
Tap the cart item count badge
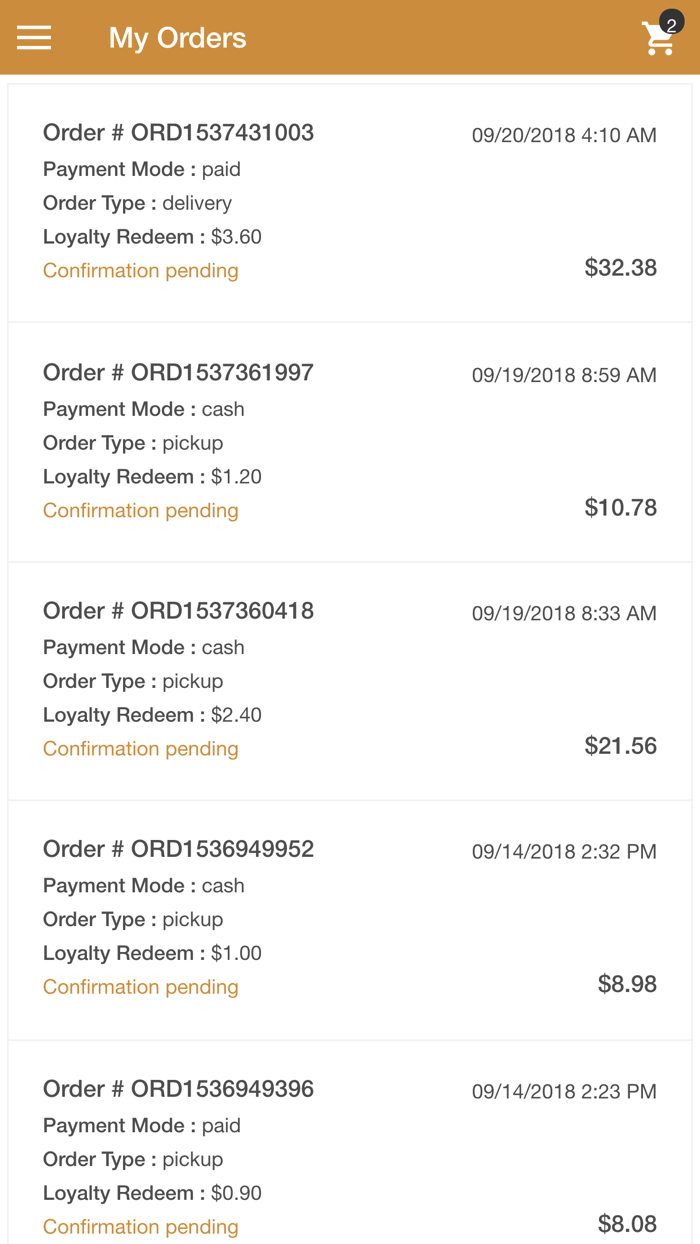(672, 25)
